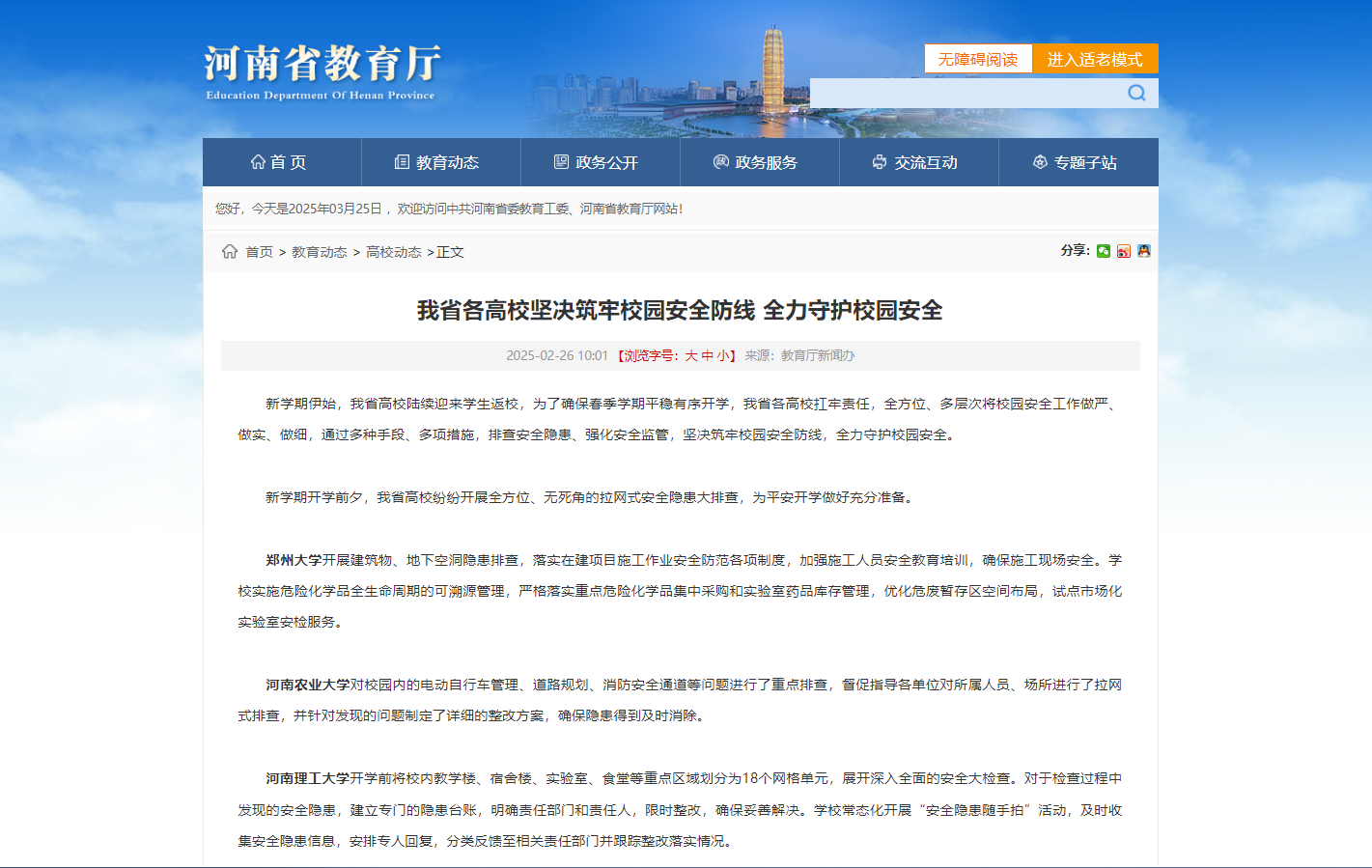1372x868 pixels.
Task: Select 专题子站 in the navigation bar
Action: coord(1078,162)
